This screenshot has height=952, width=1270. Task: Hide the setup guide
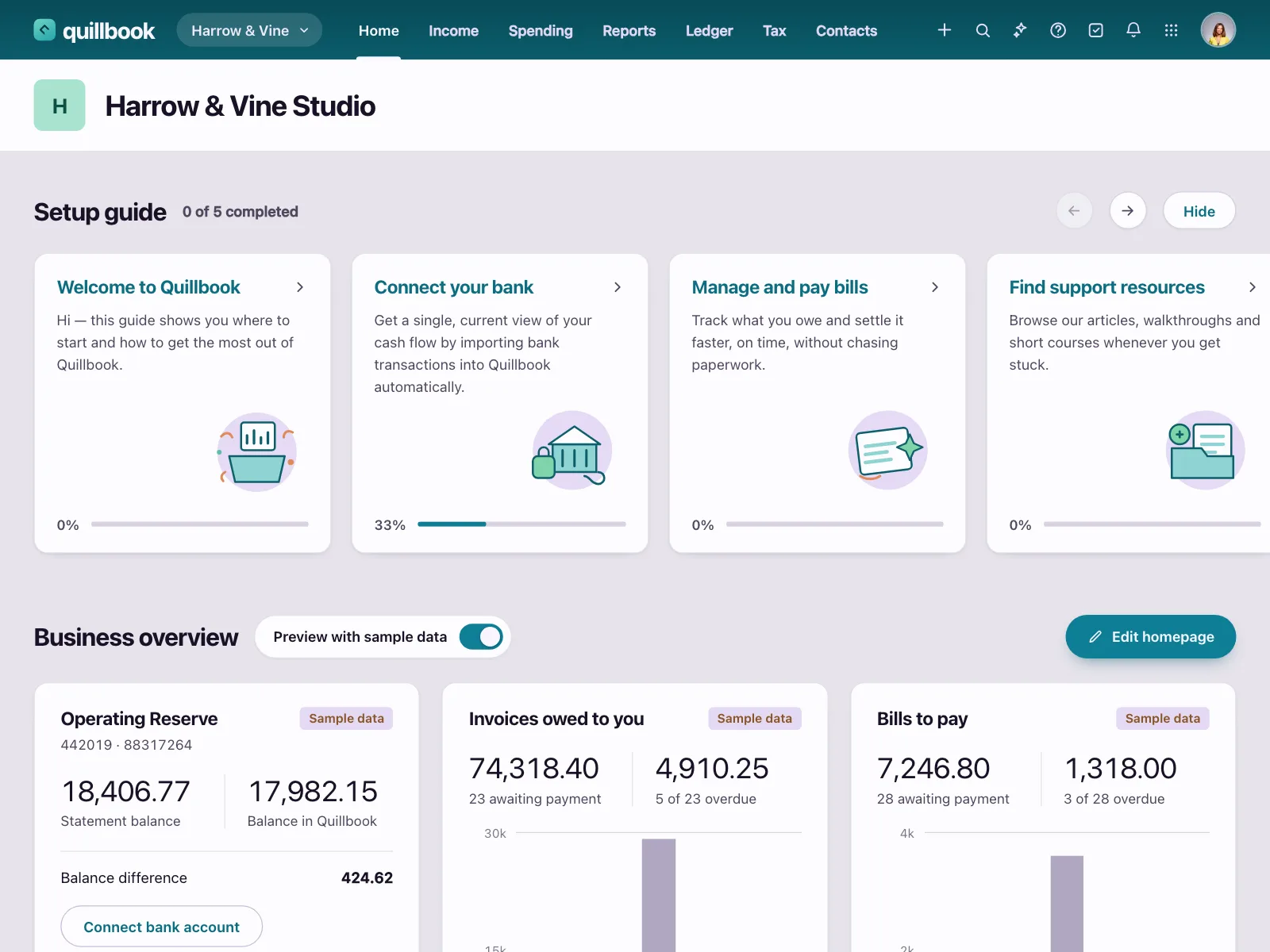coord(1199,211)
